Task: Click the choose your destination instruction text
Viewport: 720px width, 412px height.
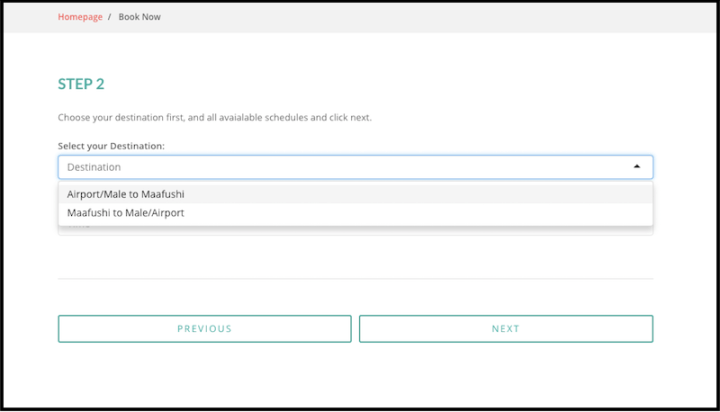Action: (x=214, y=117)
